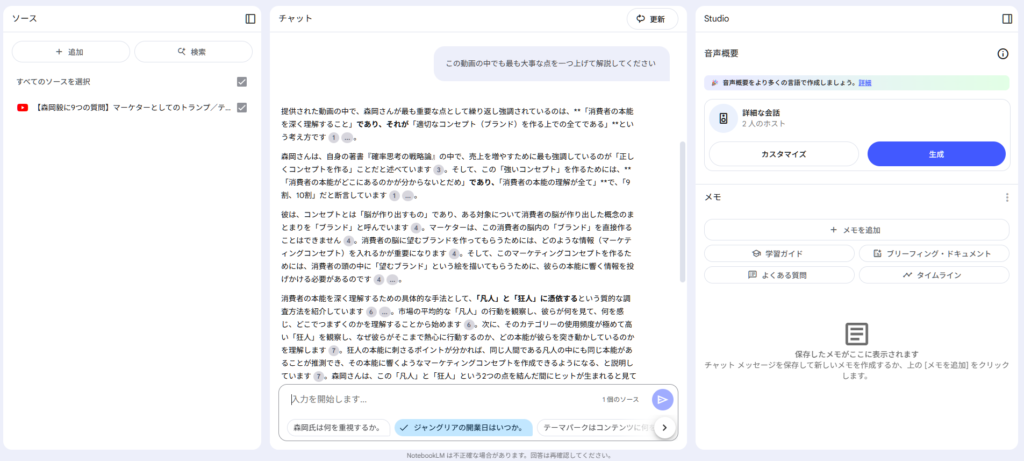This screenshot has height=461, width=1024.
Task: Toggle the すべてのソースを選択 checkbox
Action: [x=241, y=82]
